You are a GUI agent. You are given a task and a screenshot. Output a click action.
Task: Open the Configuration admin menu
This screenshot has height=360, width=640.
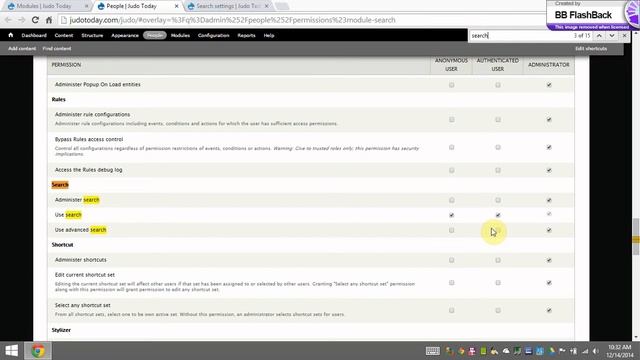pos(213,36)
